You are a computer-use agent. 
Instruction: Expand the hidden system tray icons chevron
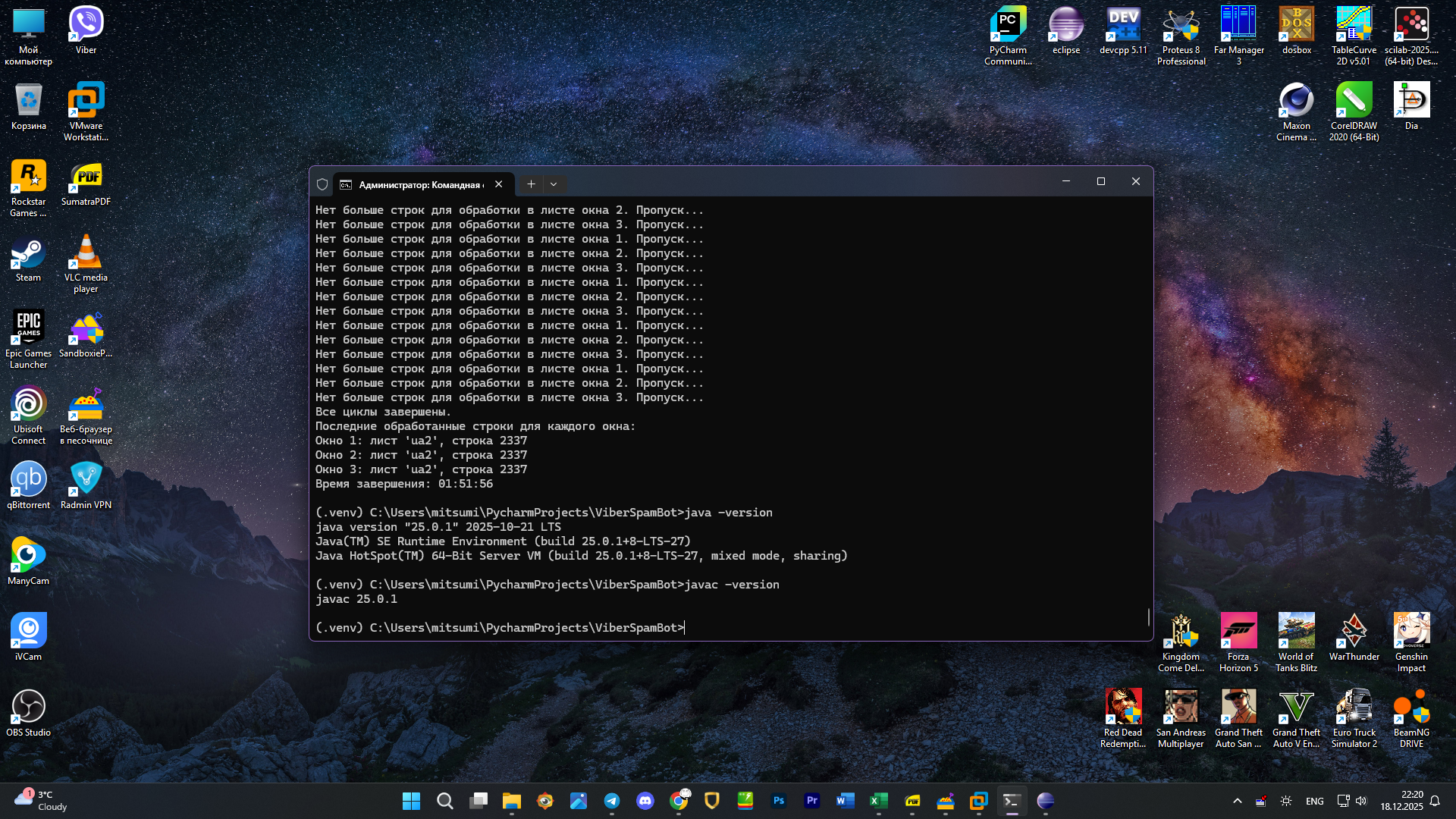(x=1238, y=801)
